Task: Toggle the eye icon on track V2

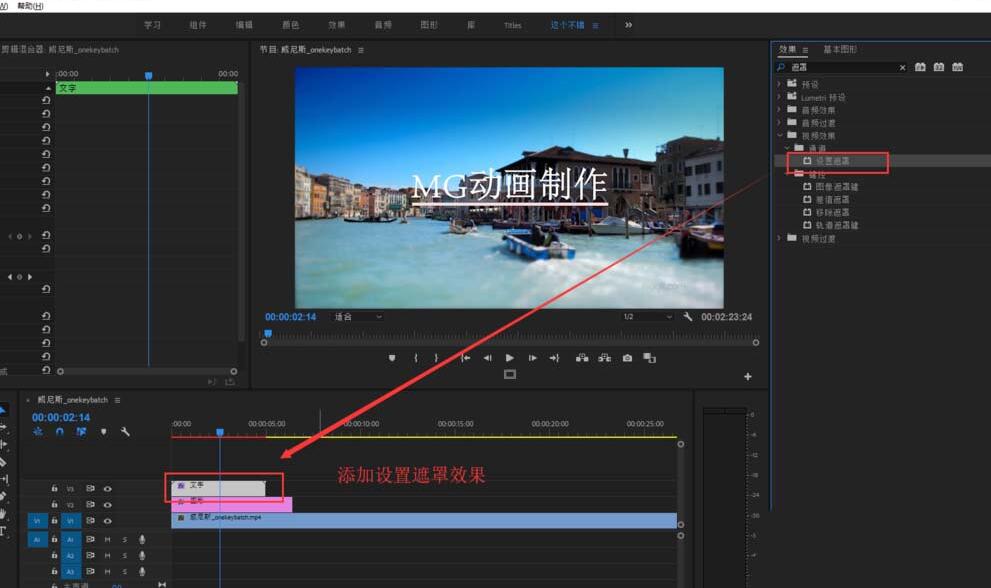Action: coord(108,504)
